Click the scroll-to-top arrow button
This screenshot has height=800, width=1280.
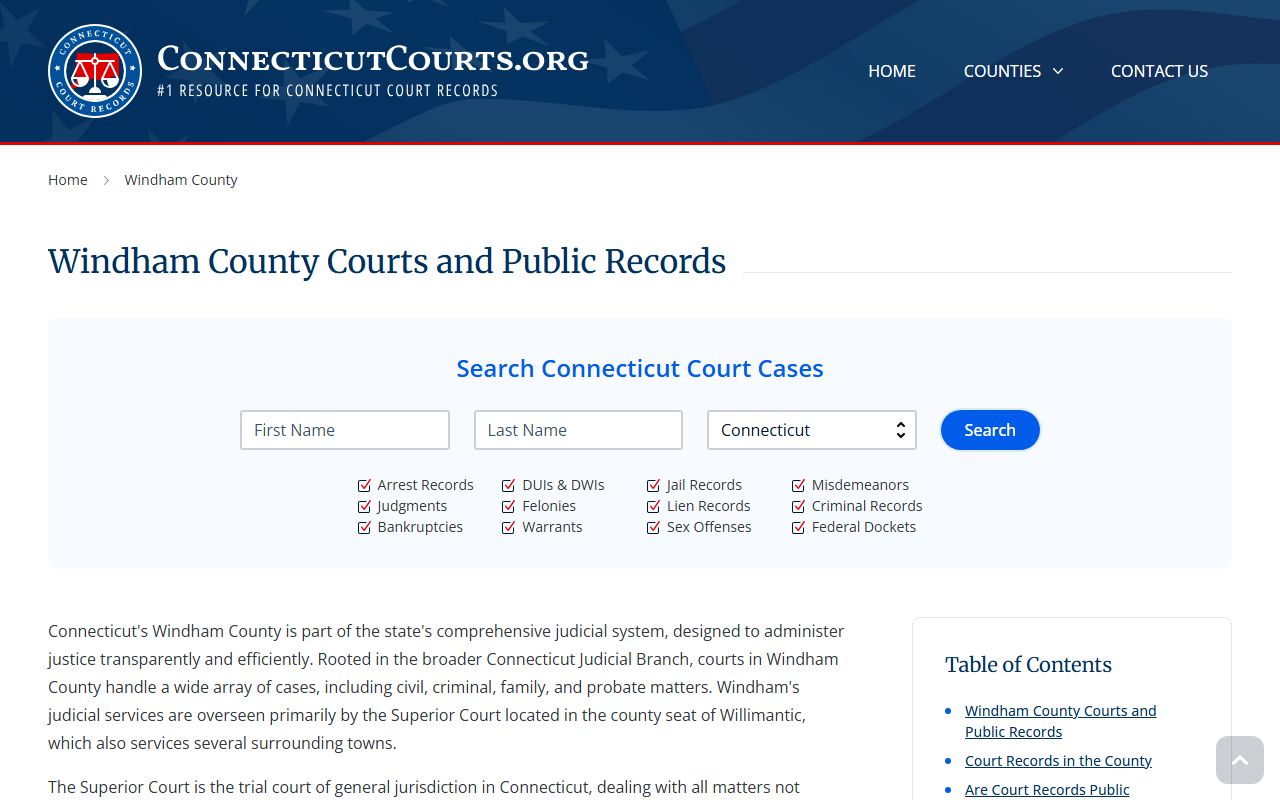pyautogui.click(x=1240, y=760)
